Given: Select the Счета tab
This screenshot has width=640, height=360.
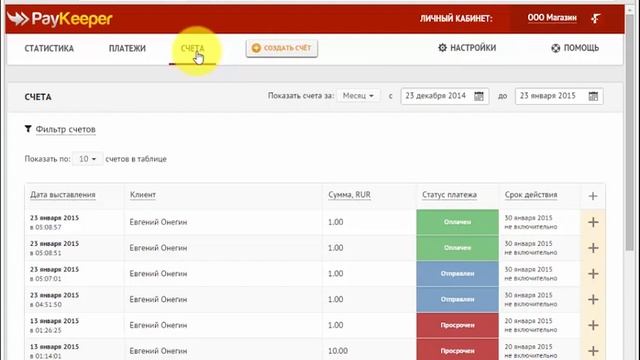Looking at the screenshot, I should [192, 48].
